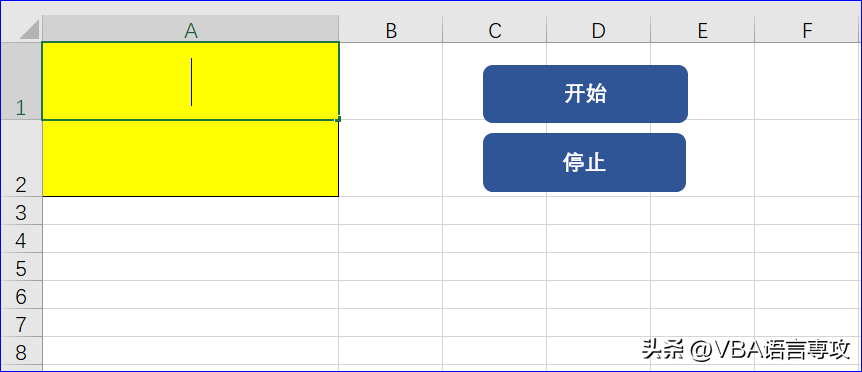Select column F header
The image size is (862, 372).
[x=807, y=29]
